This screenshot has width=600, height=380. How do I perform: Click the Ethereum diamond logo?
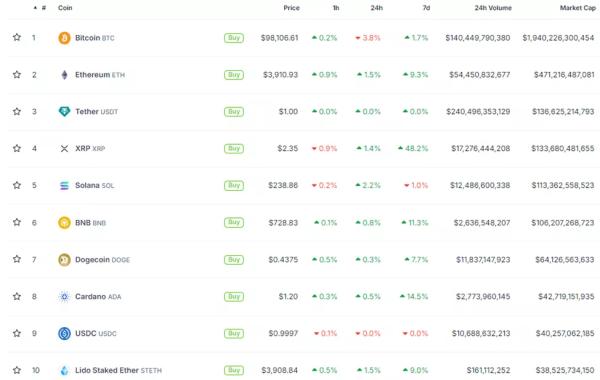(x=64, y=75)
